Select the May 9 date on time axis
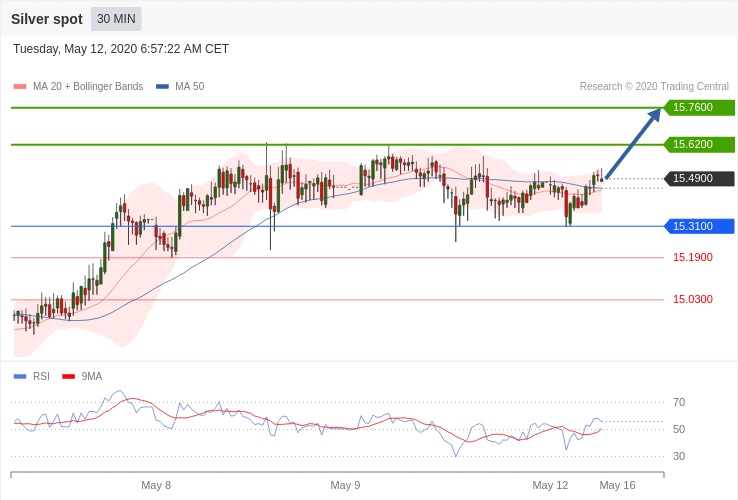This screenshot has width=738, height=500. tap(345, 485)
